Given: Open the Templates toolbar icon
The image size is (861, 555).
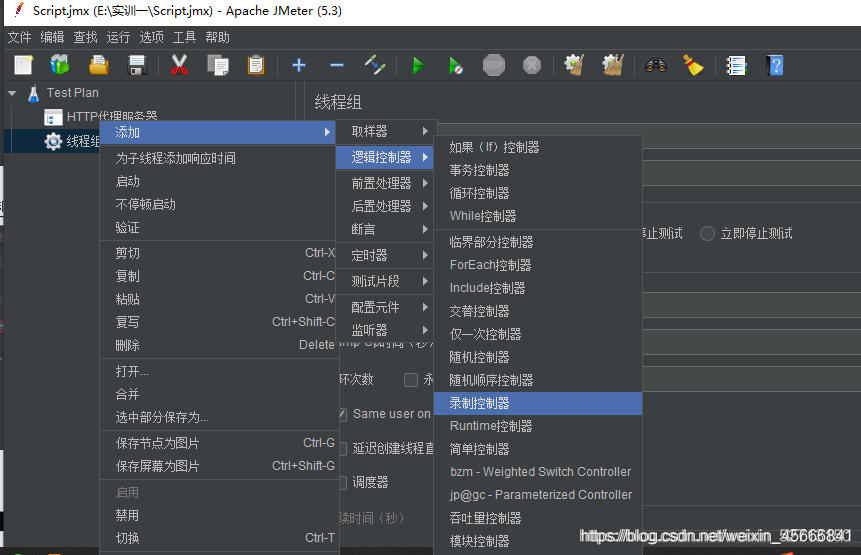Looking at the screenshot, I should (60, 65).
